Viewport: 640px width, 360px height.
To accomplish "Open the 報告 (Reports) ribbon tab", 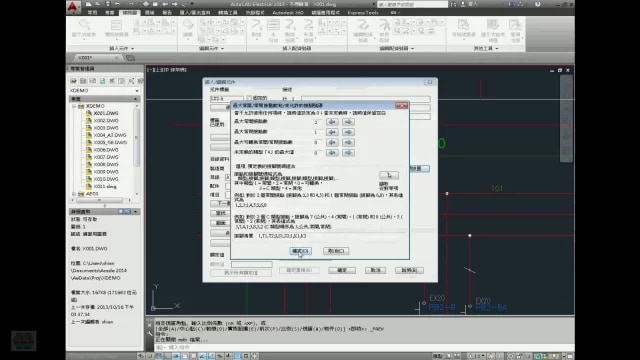I will (x=167, y=13).
